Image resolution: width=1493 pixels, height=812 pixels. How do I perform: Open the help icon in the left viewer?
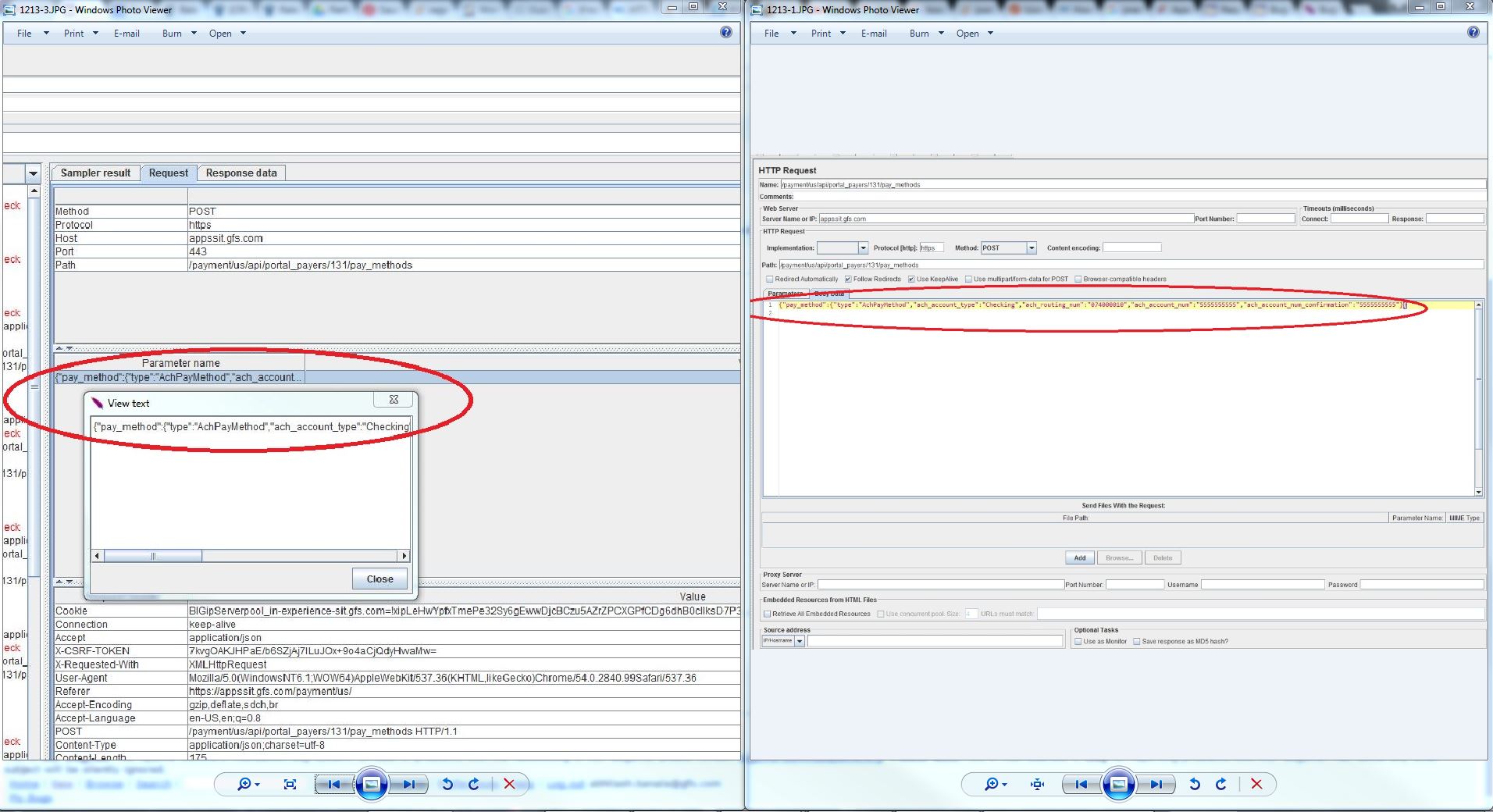tap(726, 33)
